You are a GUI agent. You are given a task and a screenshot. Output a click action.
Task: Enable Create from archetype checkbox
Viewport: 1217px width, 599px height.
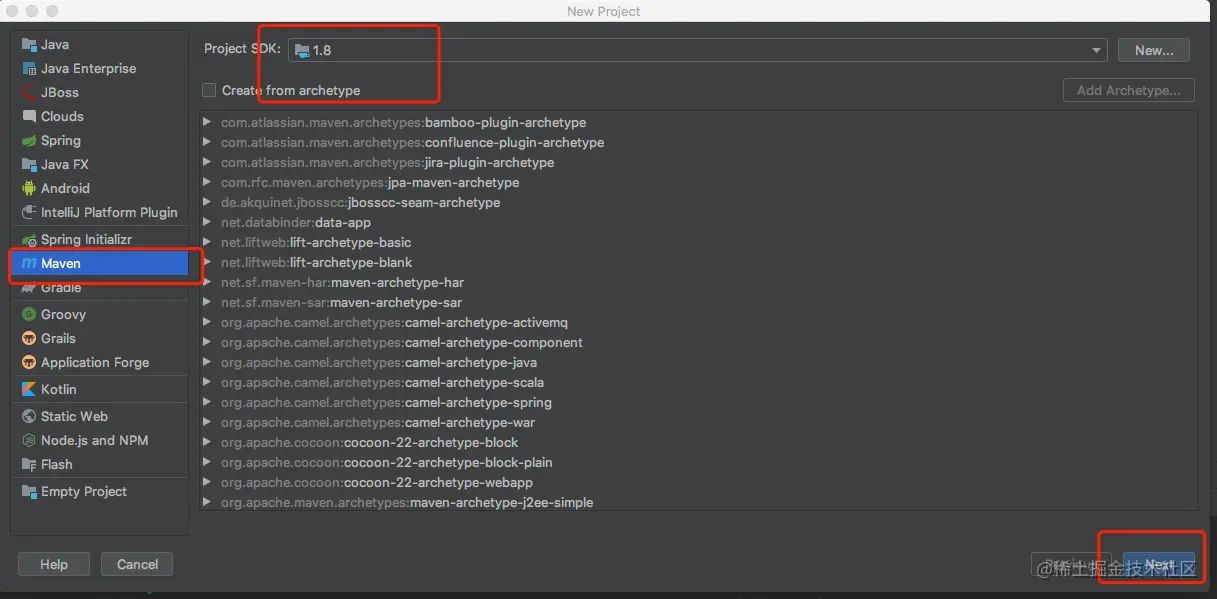tap(209, 90)
